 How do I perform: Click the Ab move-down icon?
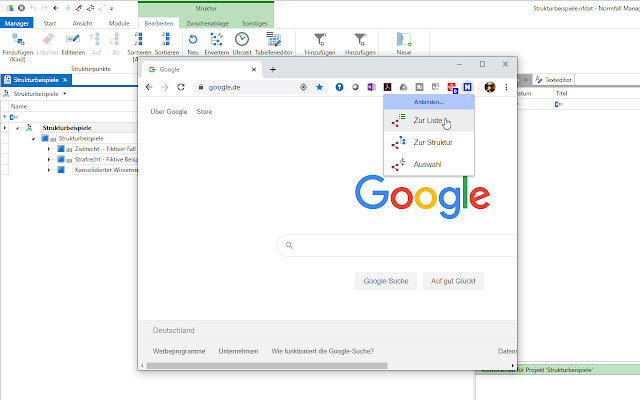click(115, 39)
